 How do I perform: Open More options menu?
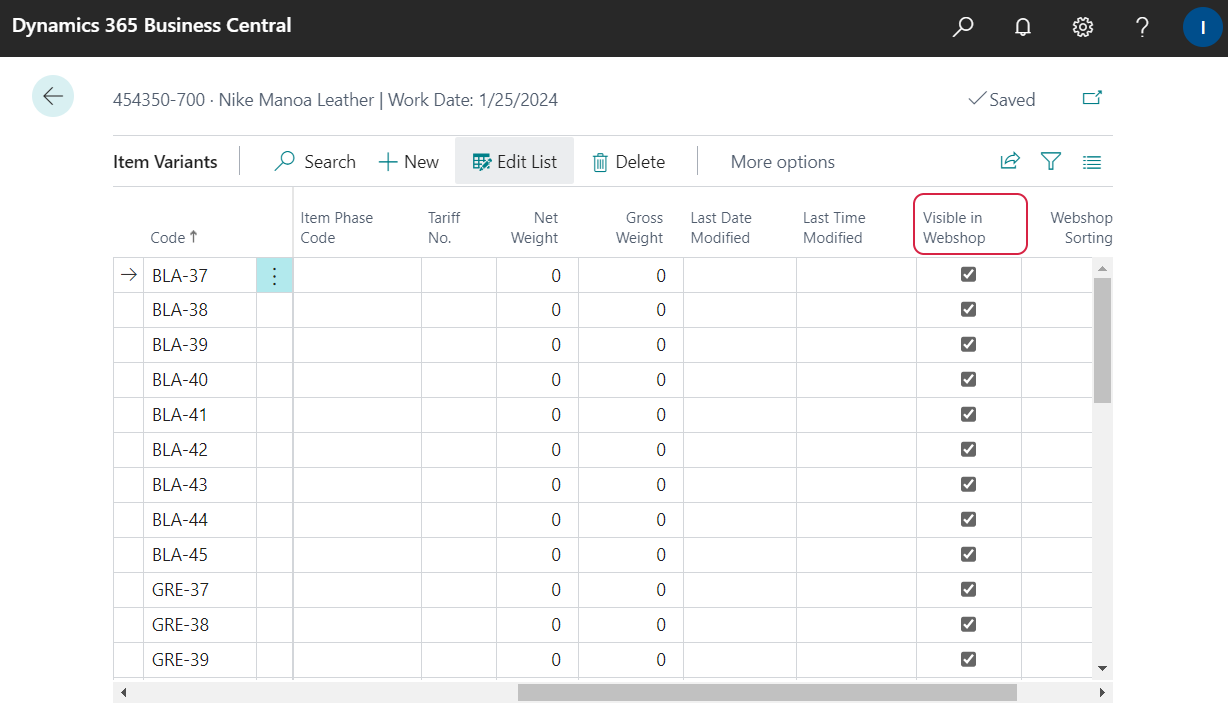782,161
